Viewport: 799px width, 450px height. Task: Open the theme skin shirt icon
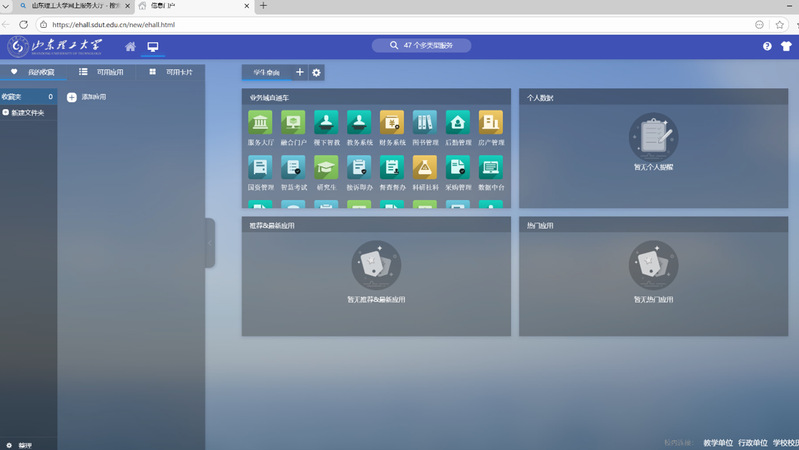click(x=786, y=46)
